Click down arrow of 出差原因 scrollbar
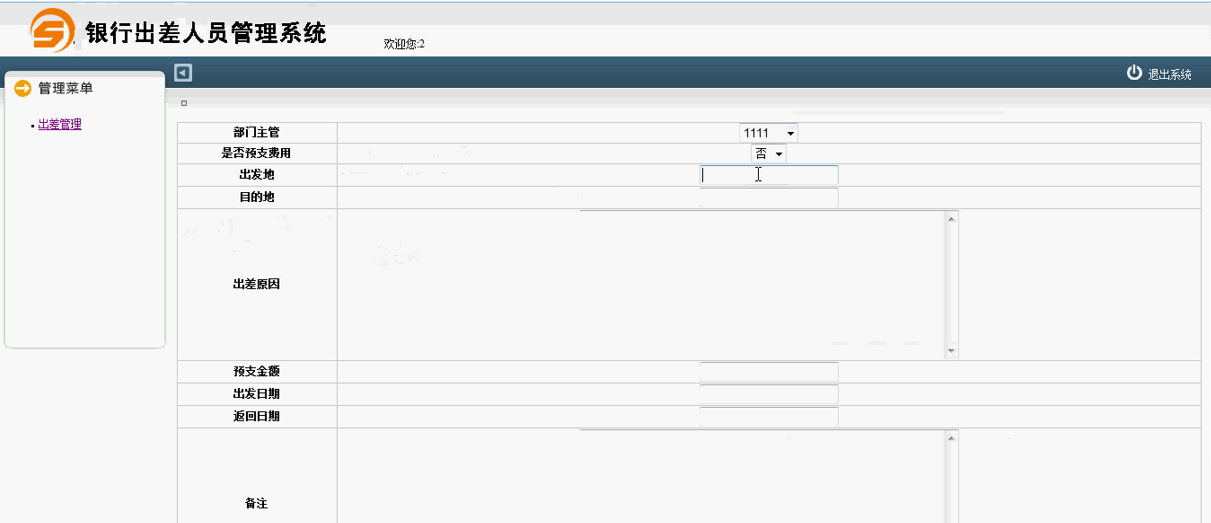Screen dimensions: 1211x523 click(x=952, y=351)
